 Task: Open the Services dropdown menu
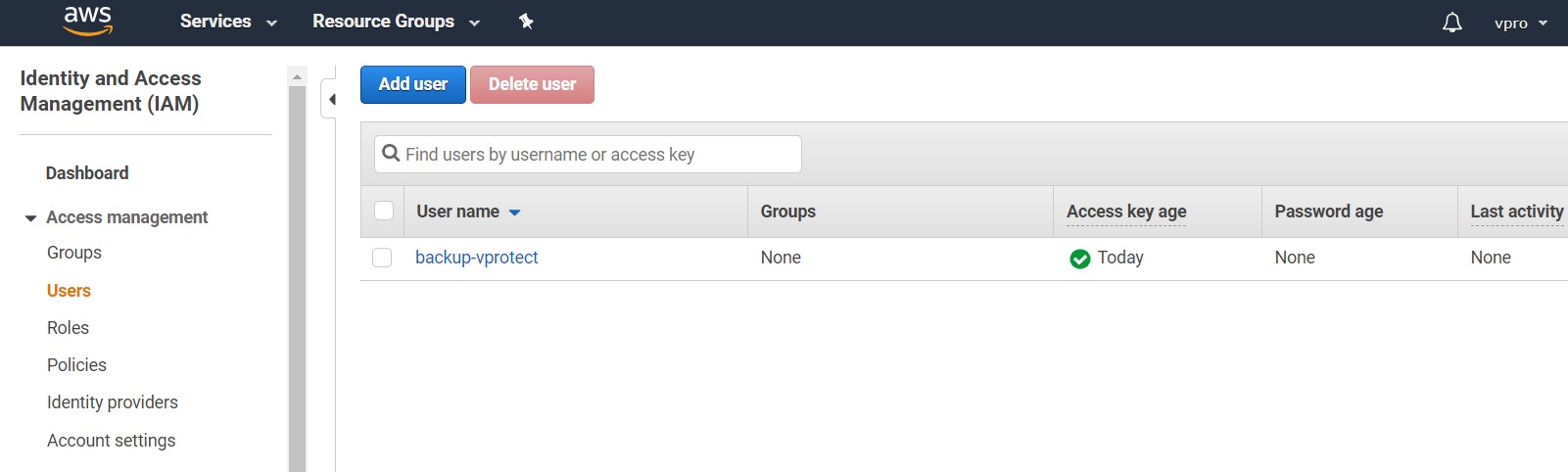tap(228, 22)
